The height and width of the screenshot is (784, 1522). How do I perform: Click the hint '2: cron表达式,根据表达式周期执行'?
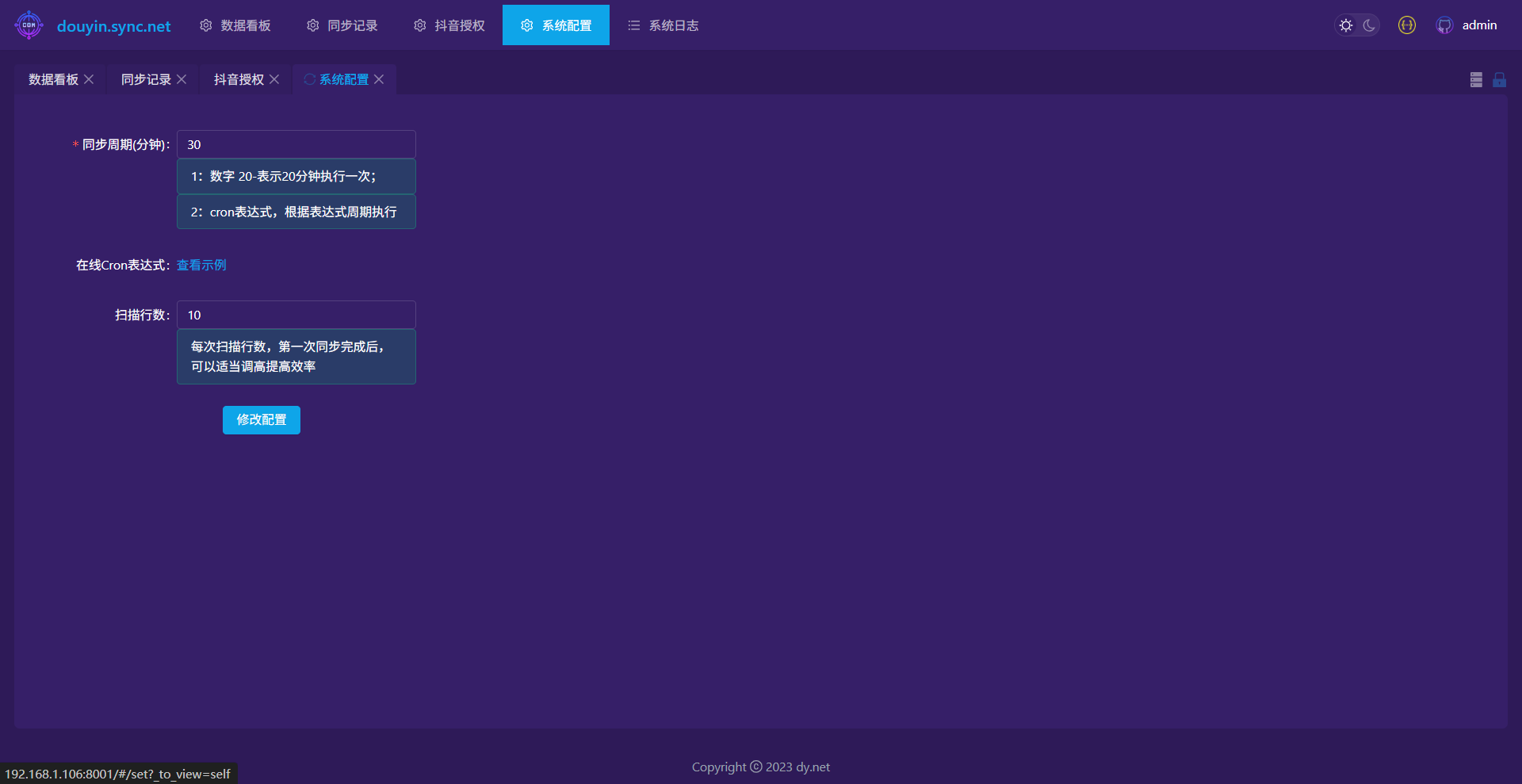(x=296, y=212)
